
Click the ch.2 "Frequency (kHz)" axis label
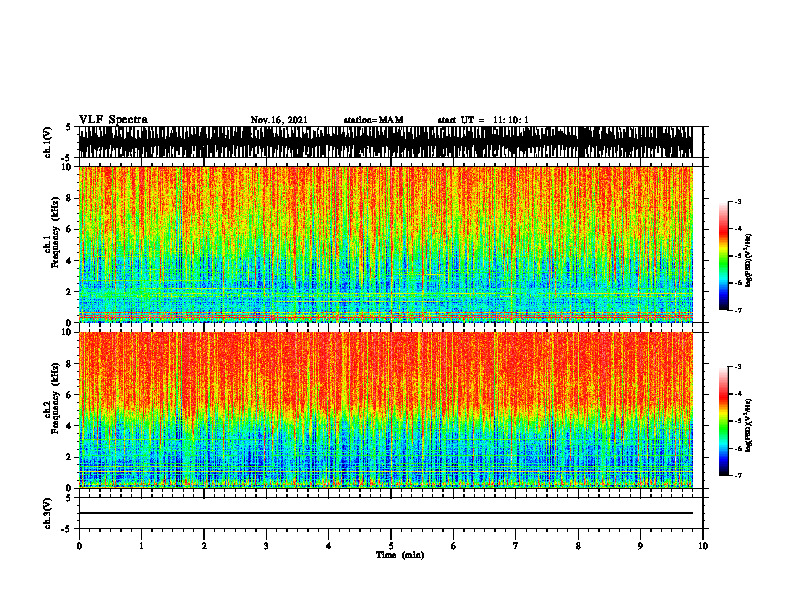pos(55,398)
